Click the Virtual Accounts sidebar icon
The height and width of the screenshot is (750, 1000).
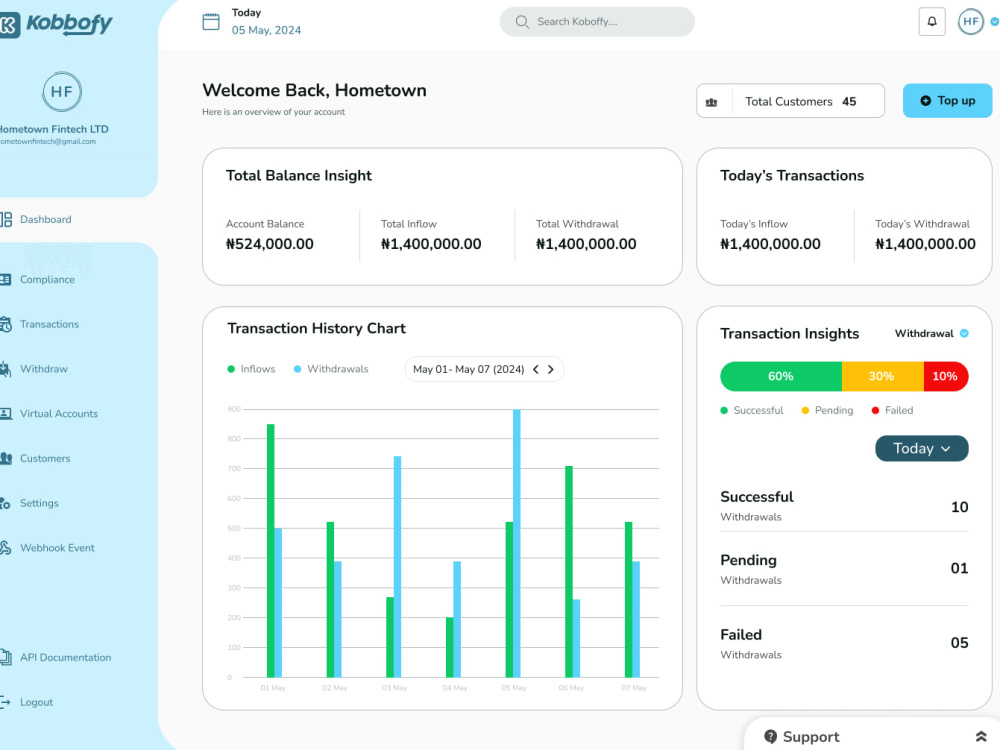(x=6, y=413)
